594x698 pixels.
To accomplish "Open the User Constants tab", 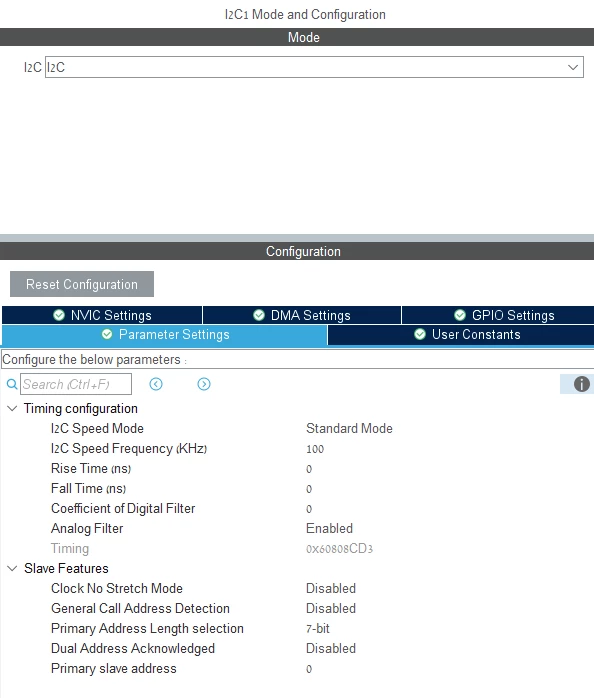I will (x=461, y=335).
